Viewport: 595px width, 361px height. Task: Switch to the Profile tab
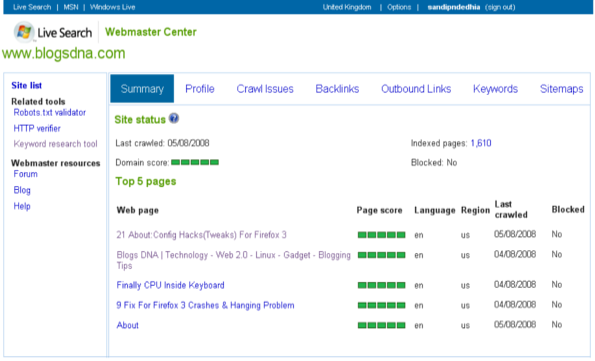[x=200, y=89]
